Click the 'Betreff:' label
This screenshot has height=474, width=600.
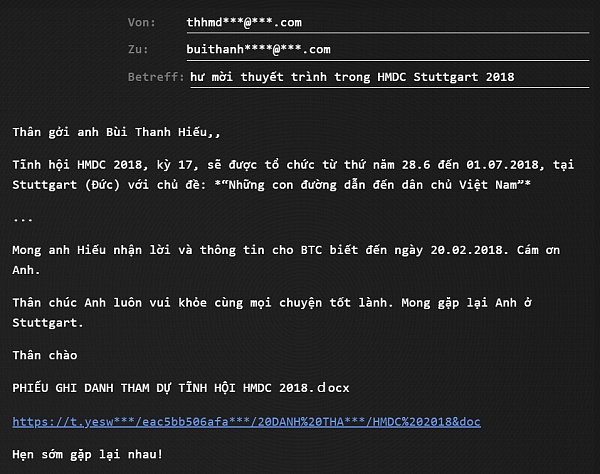coord(155,77)
